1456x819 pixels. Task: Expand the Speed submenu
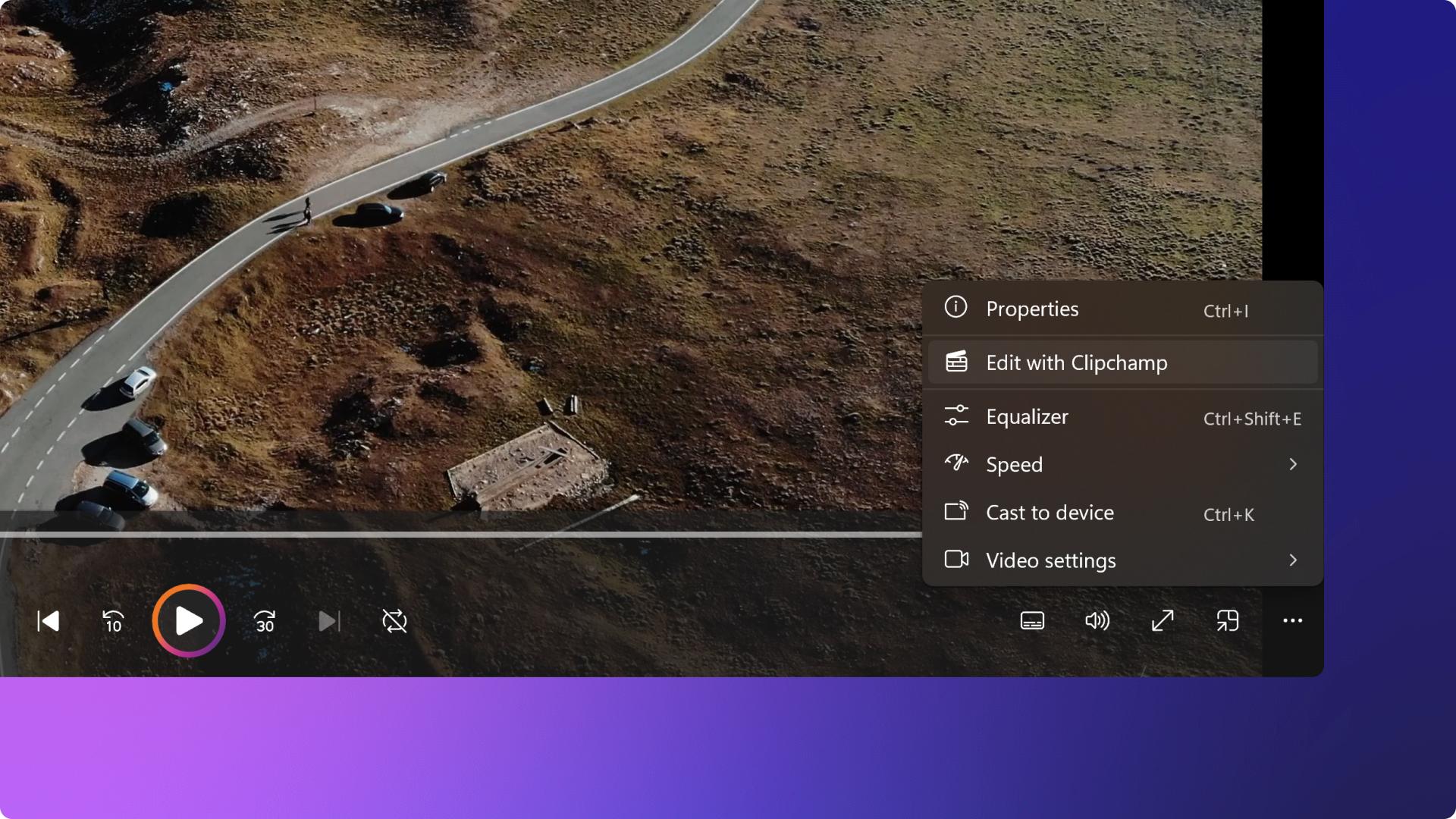[1123, 464]
